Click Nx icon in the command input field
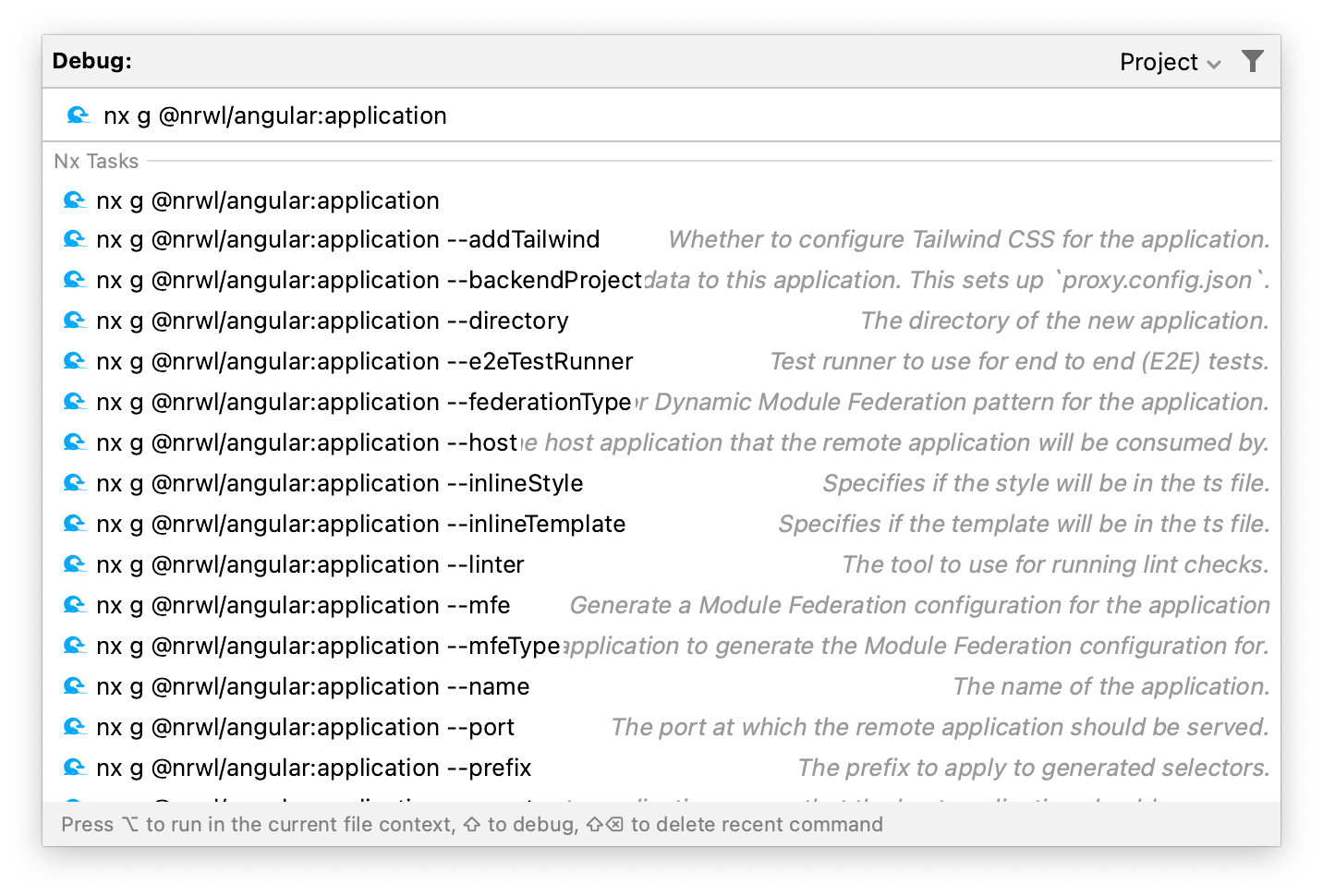This screenshot has width=1323, height=896. tap(79, 115)
